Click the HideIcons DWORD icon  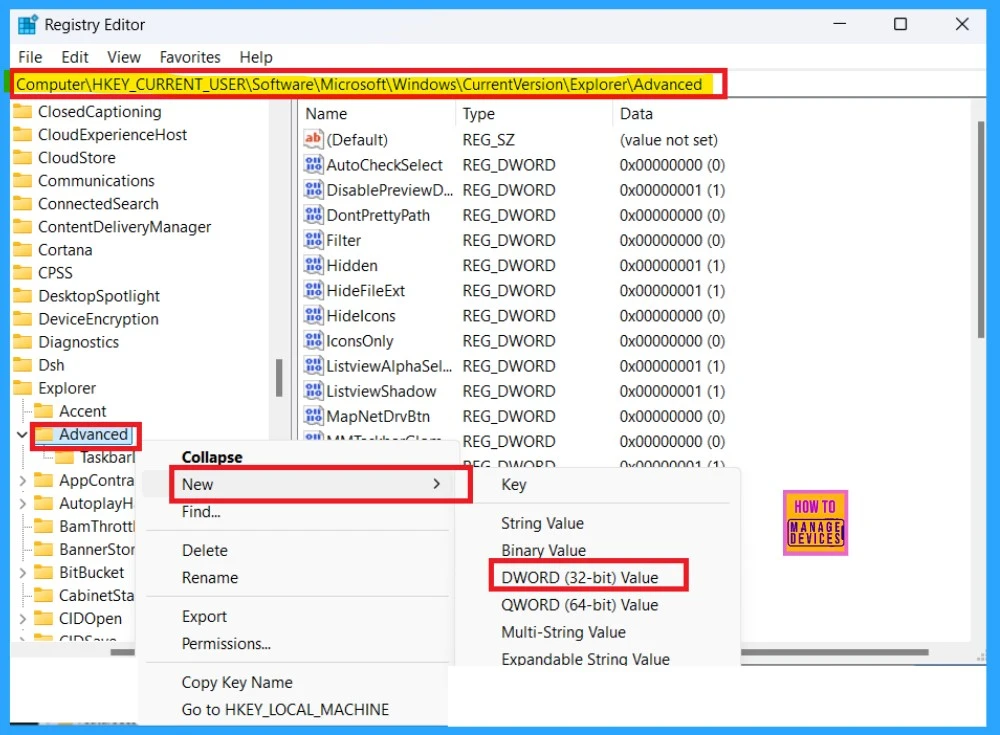click(x=313, y=315)
